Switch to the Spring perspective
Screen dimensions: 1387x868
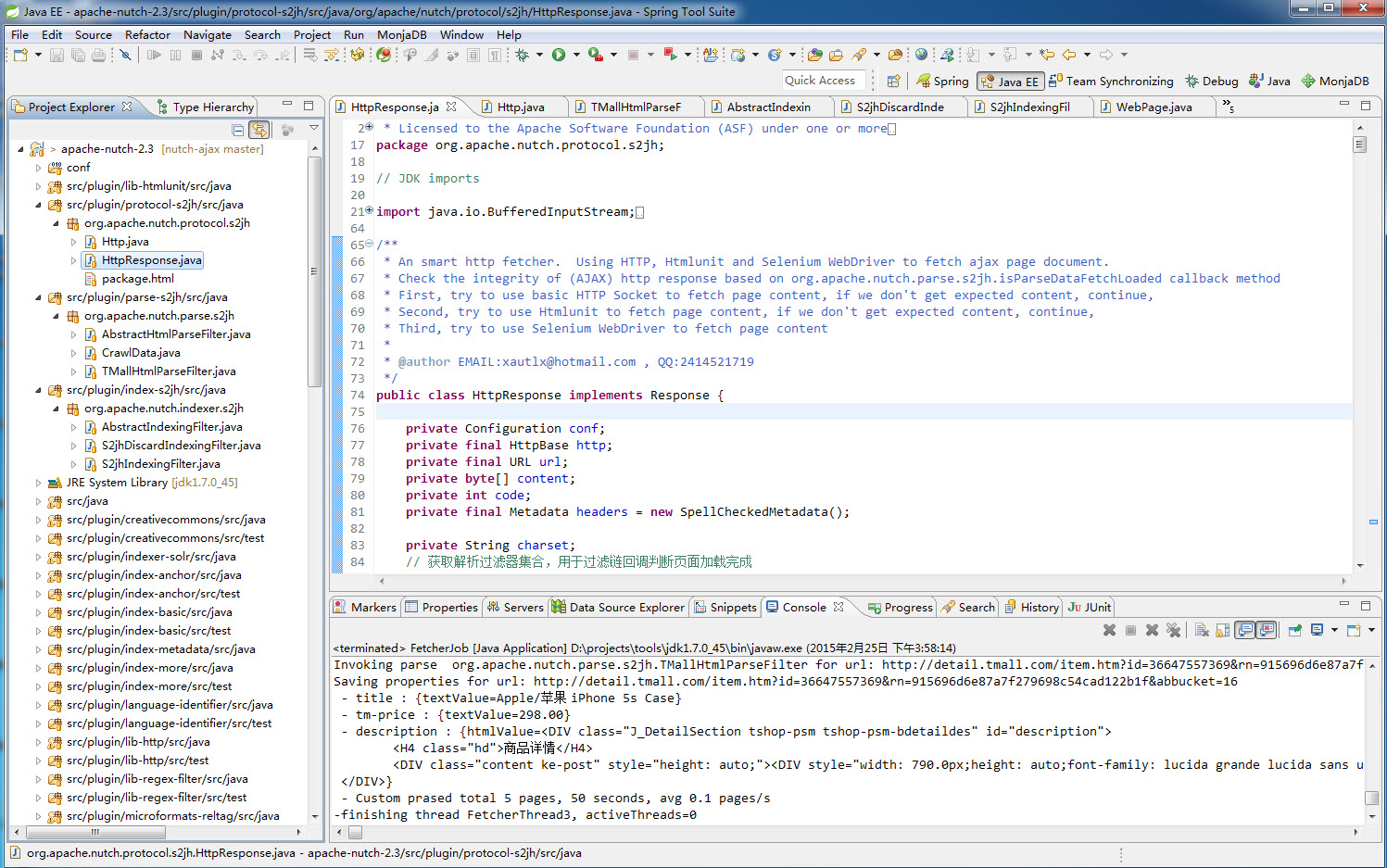tap(942, 81)
